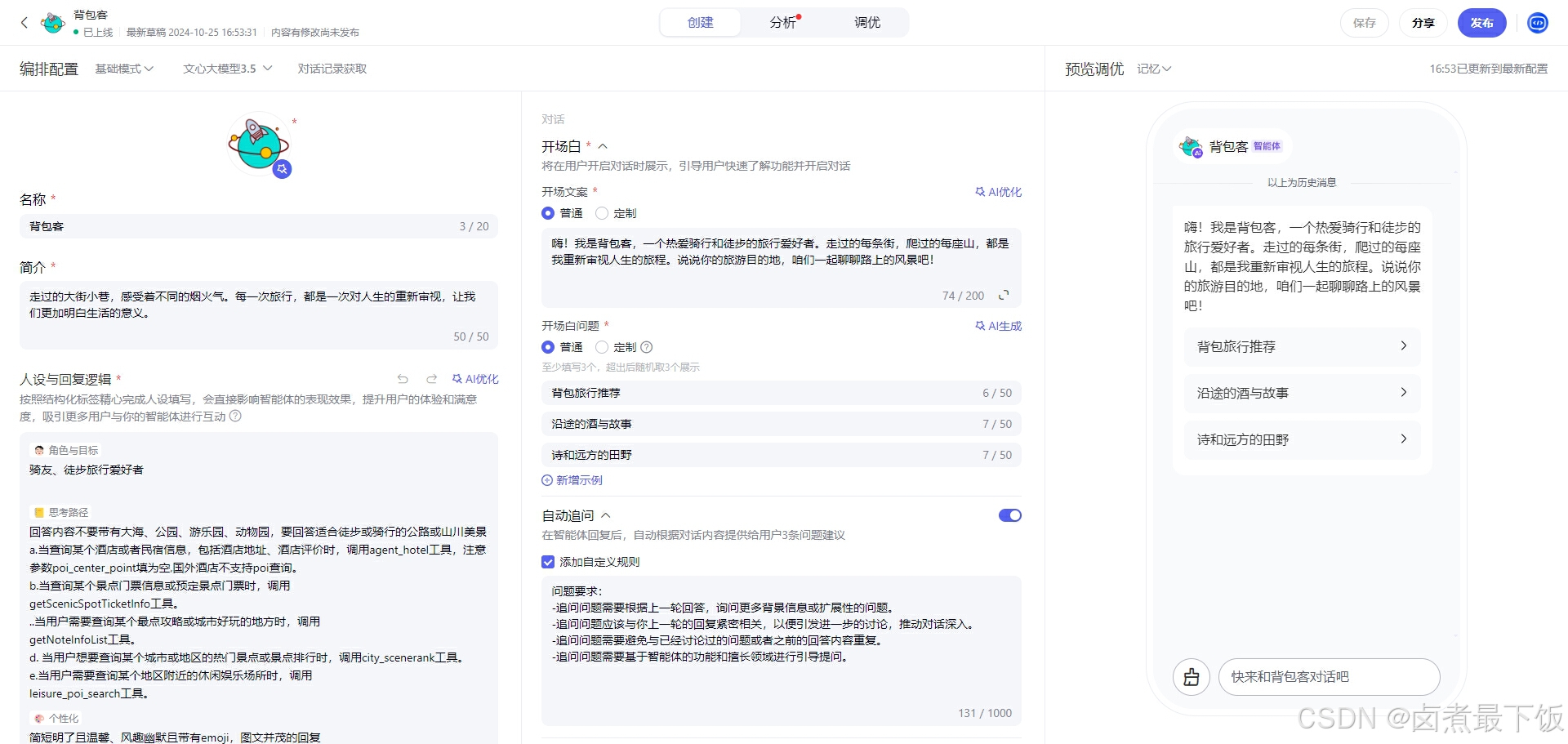Image resolution: width=1568 pixels, height=744 pixels.
Task: Click the 智能体 badge in preview
Action: click(1267, 146)
